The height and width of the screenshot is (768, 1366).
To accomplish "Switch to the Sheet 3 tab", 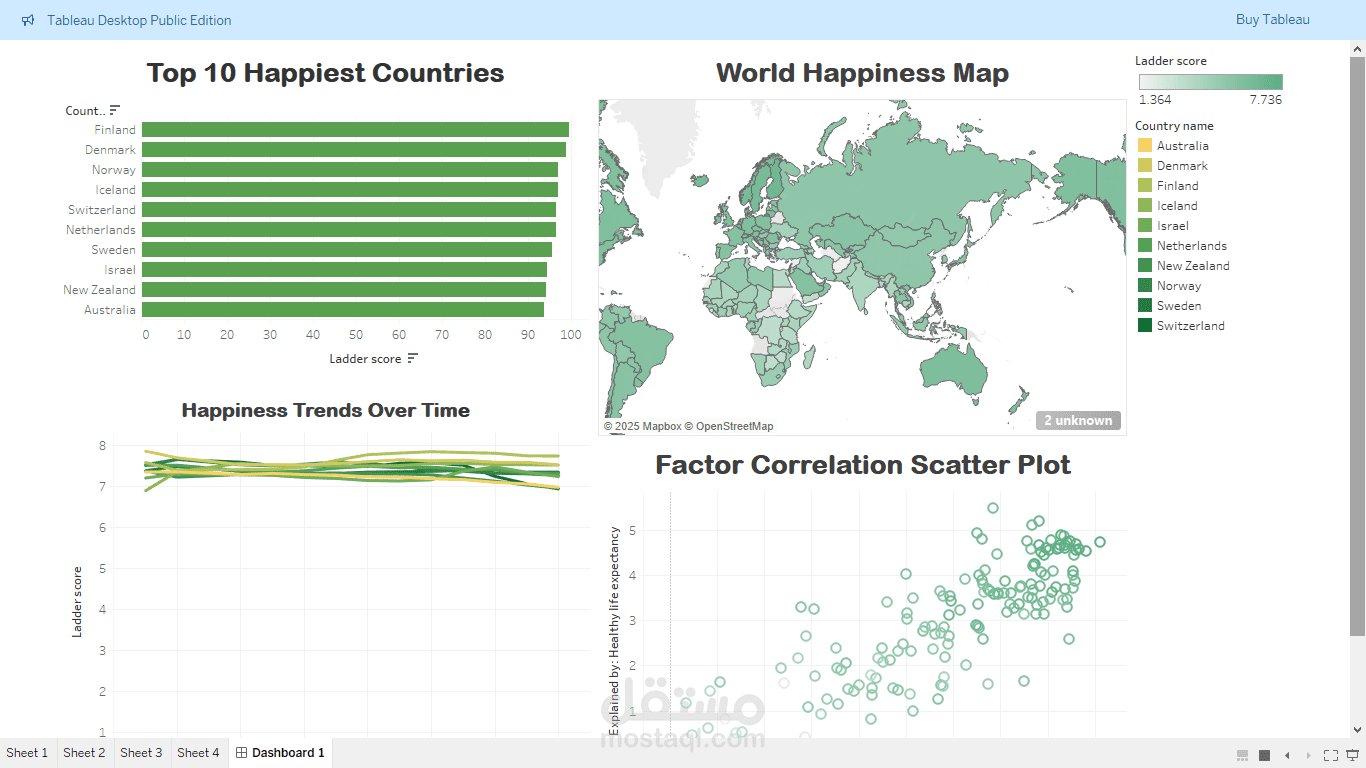I will coord(141,753).
